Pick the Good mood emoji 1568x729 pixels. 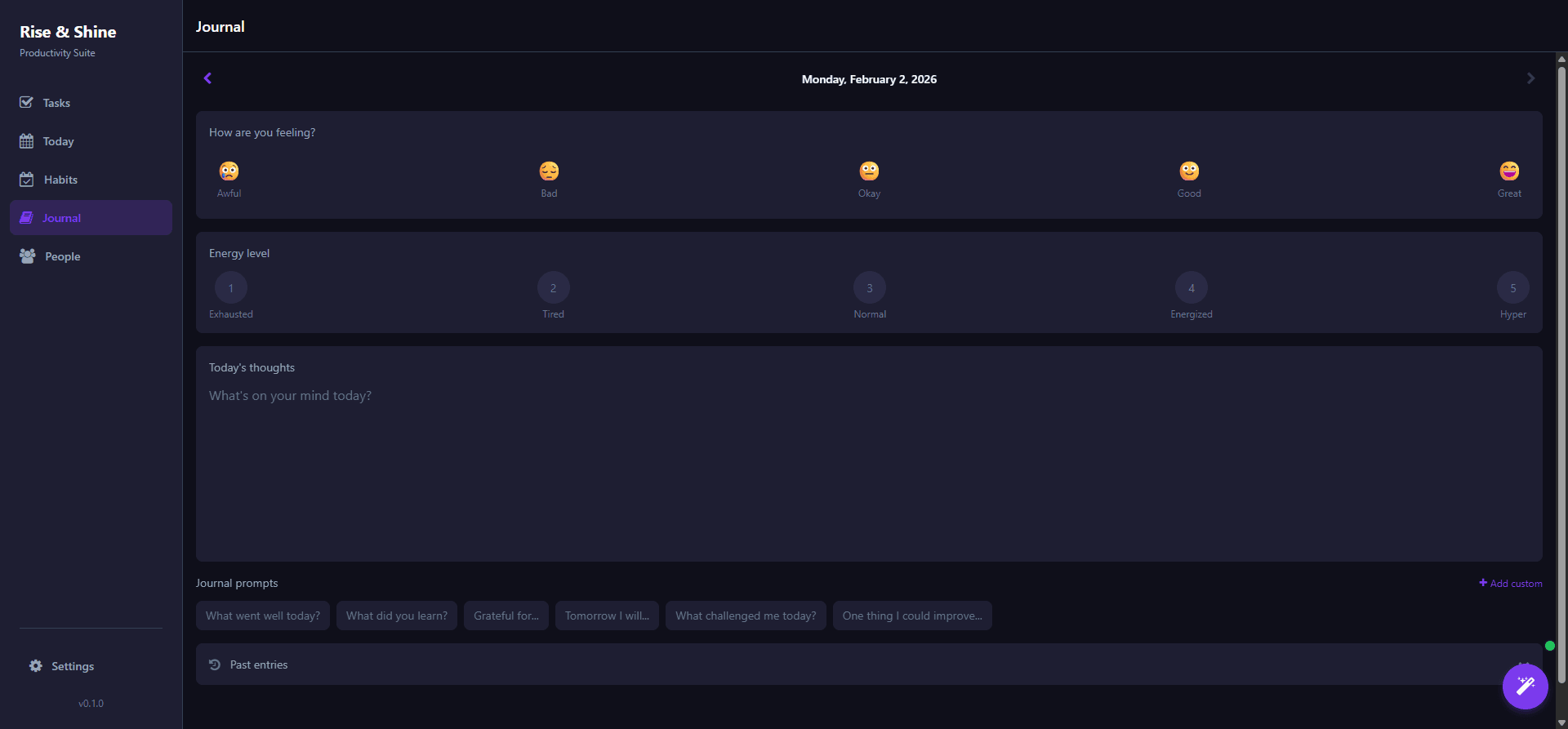(1189, 171)
